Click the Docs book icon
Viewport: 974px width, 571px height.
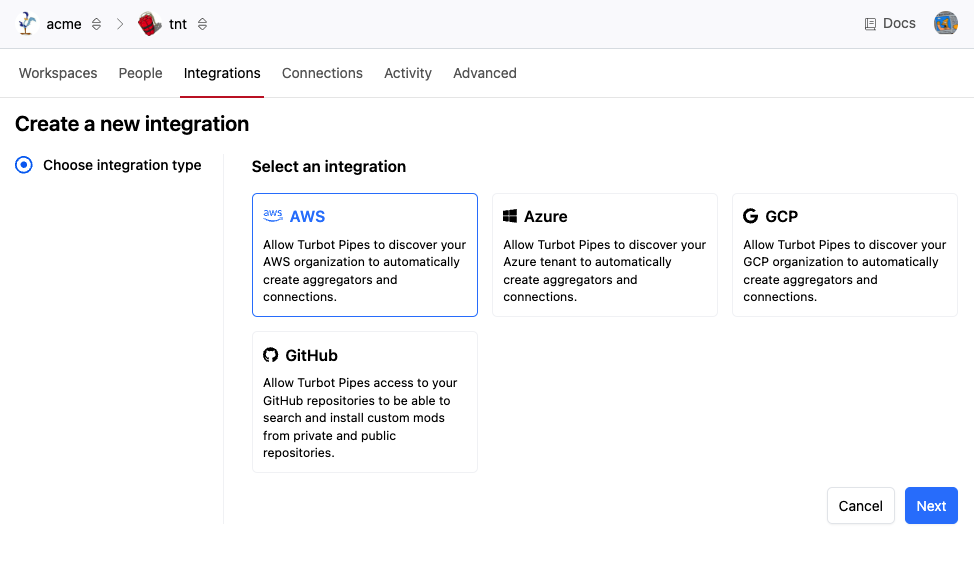pyautogui.click(x=870, y=24)
